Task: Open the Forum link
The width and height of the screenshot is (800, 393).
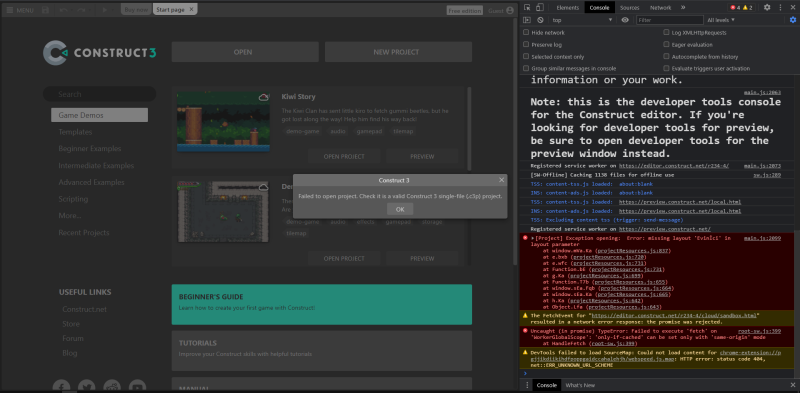Action: point(73,338)
